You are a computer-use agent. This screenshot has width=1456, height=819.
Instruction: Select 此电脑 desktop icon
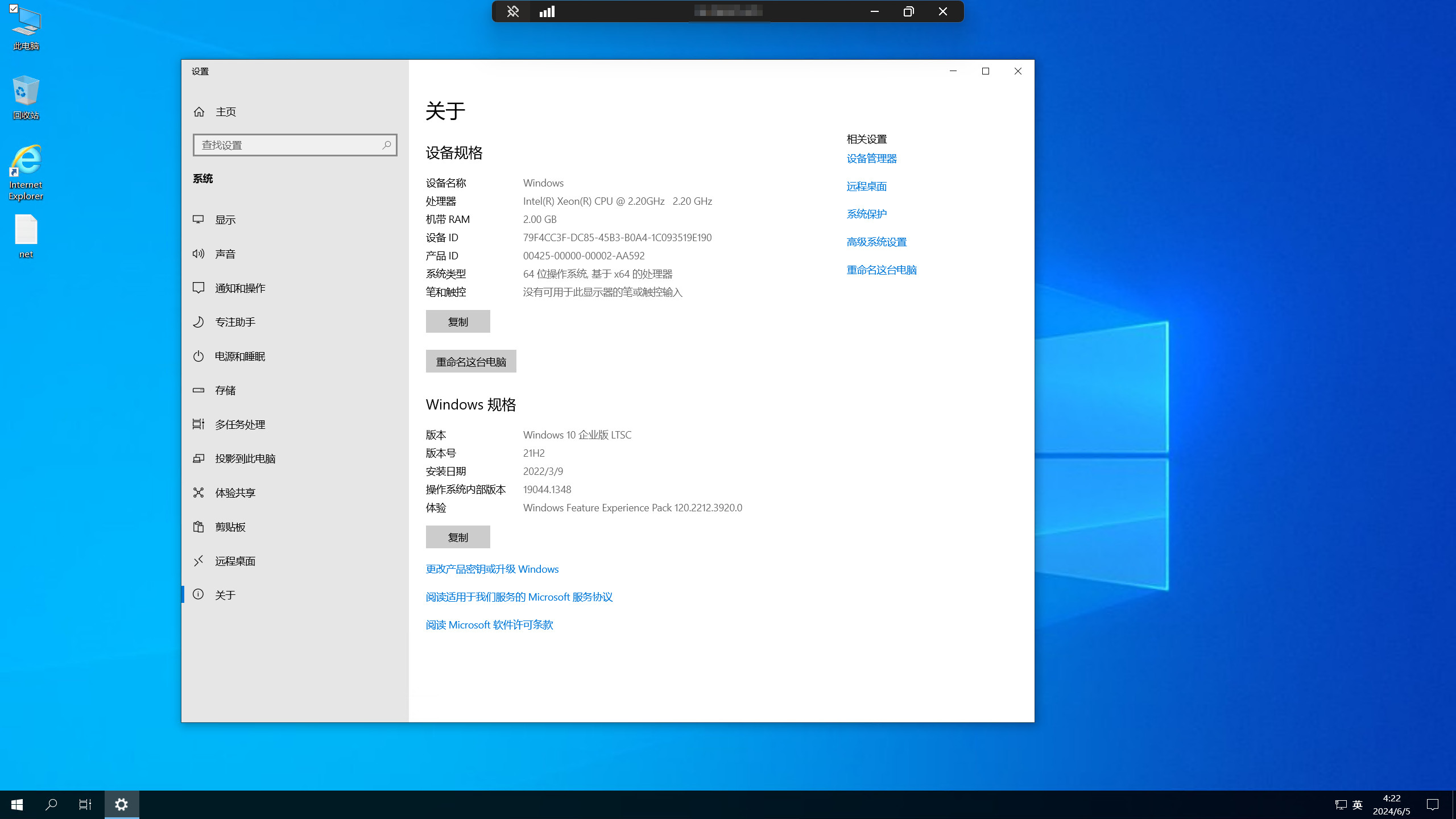coord(26,28)
